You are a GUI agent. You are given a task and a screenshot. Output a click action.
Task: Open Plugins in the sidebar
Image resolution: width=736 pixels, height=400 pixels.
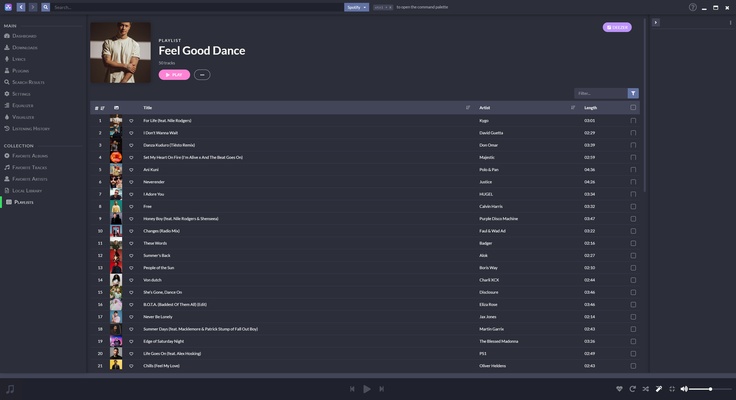[x=17, y=70]
